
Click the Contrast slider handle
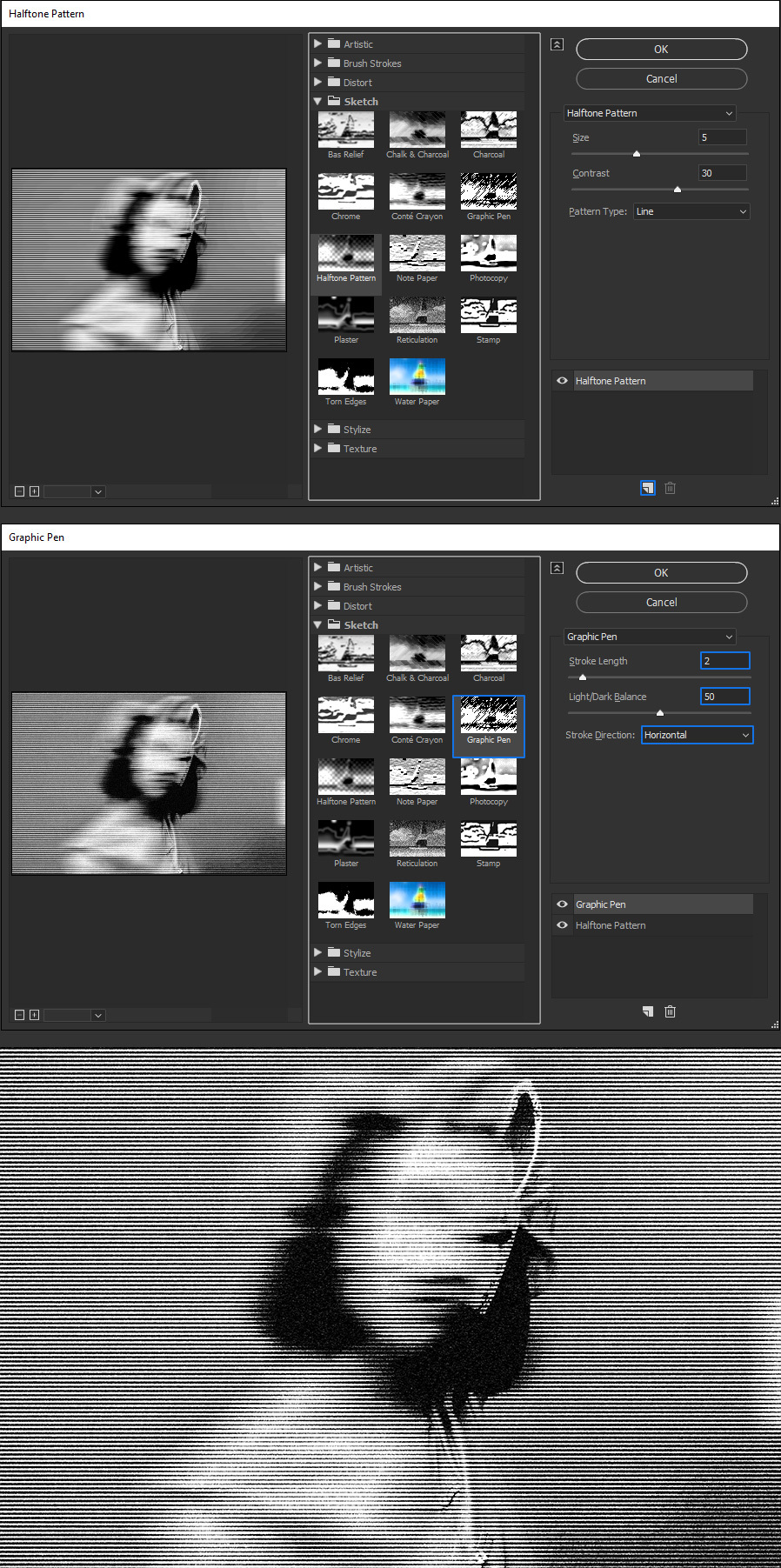tap(678, 189)
